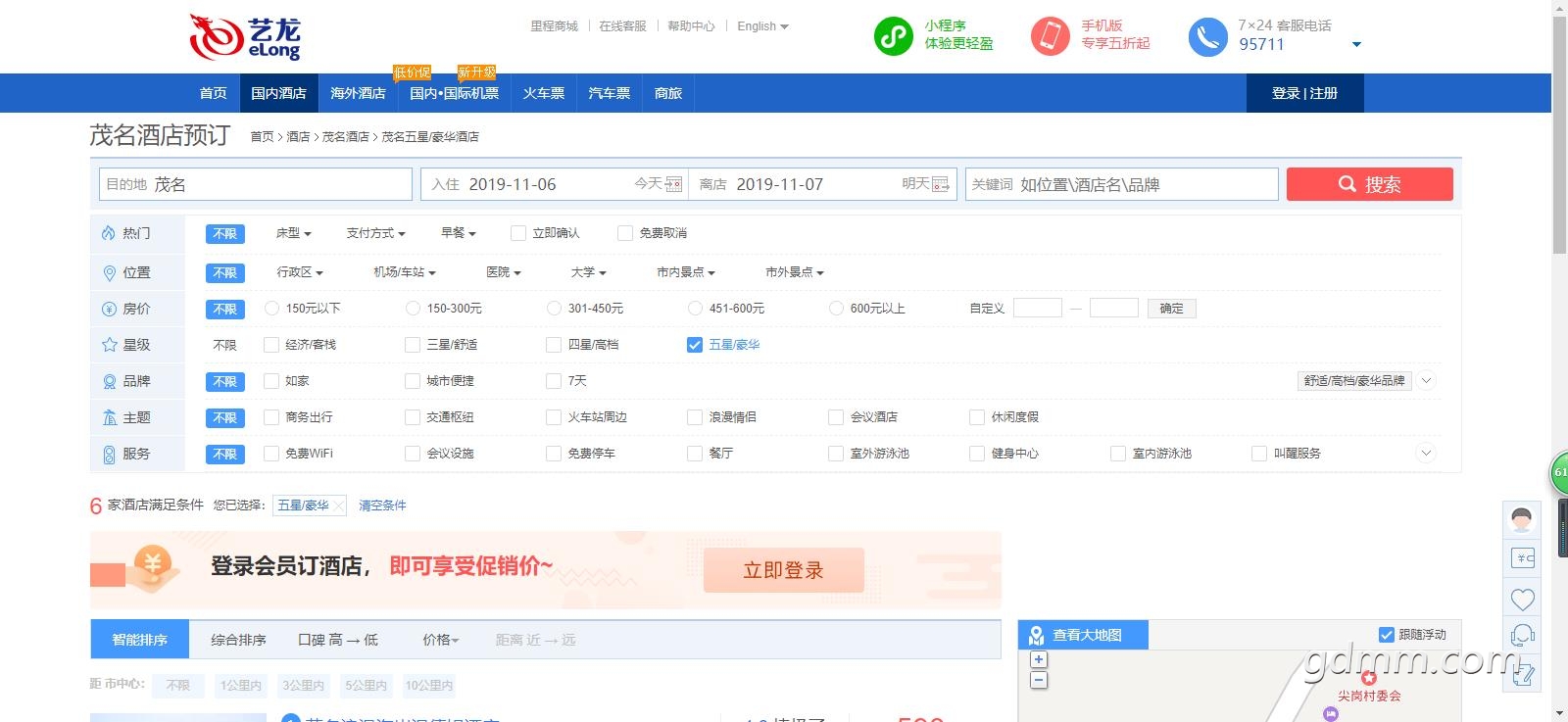Select the 600元以上 price radio

click(x=837, y=309)
